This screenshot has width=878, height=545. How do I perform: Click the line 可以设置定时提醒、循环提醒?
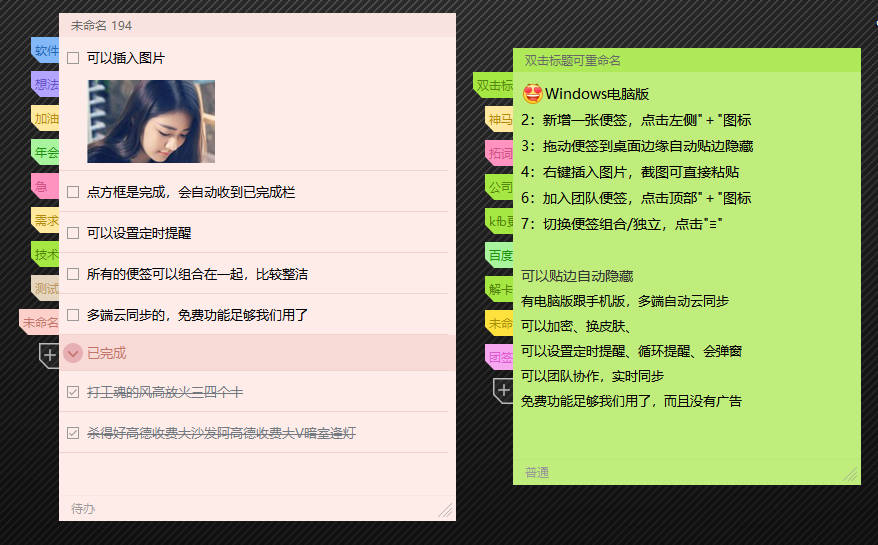pos(632,351)
